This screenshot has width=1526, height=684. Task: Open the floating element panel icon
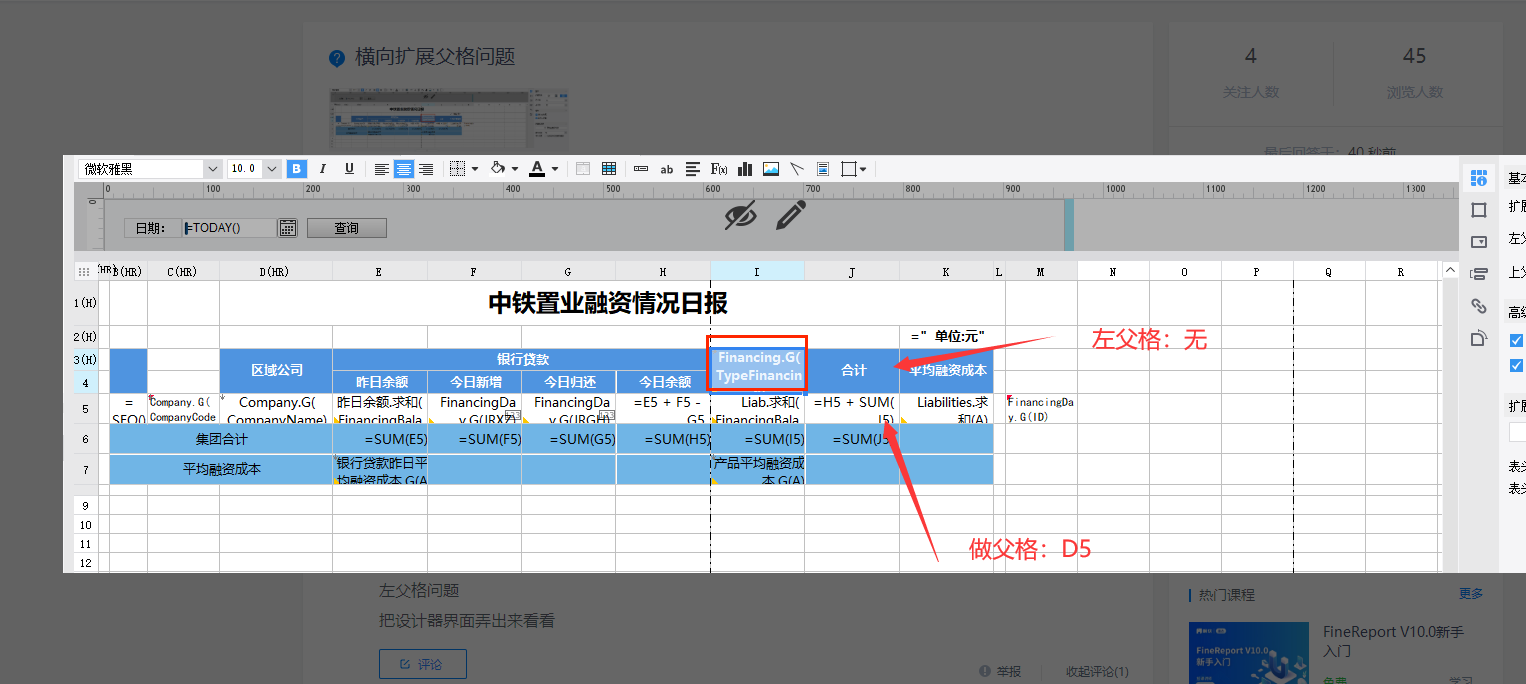[1479, 339]
